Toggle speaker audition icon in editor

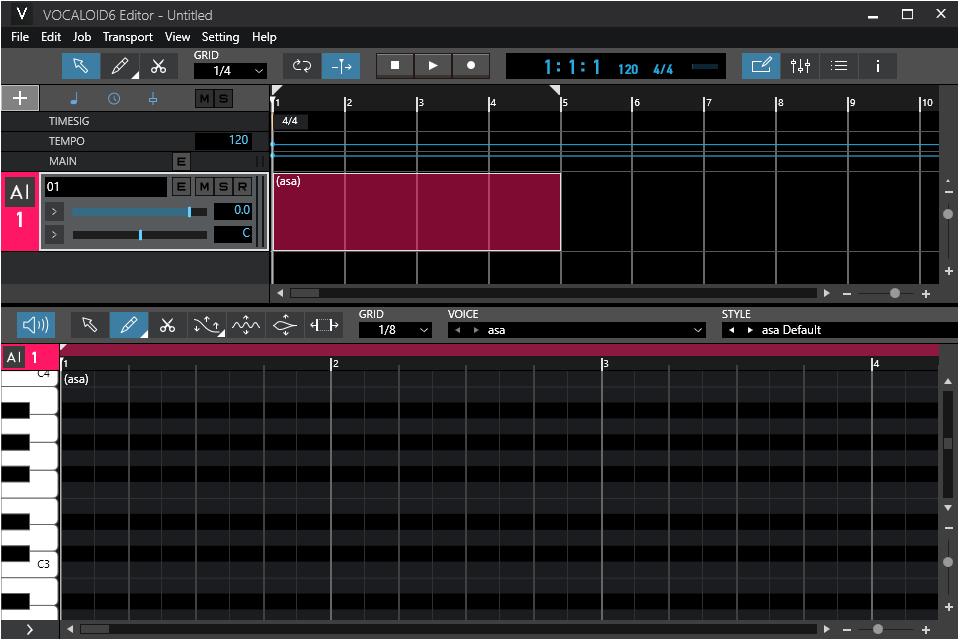[x=36, y=325]
